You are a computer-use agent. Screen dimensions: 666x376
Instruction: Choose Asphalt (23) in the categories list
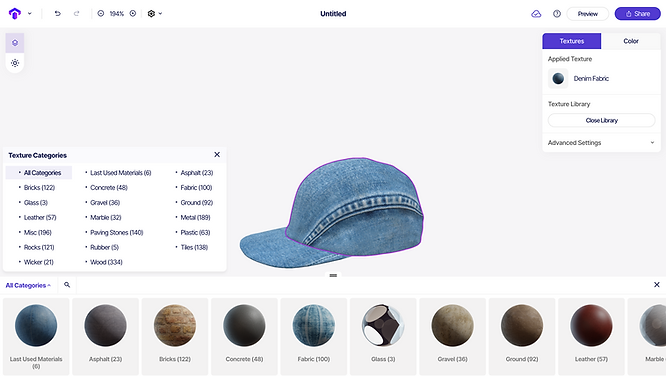point(197,172)
